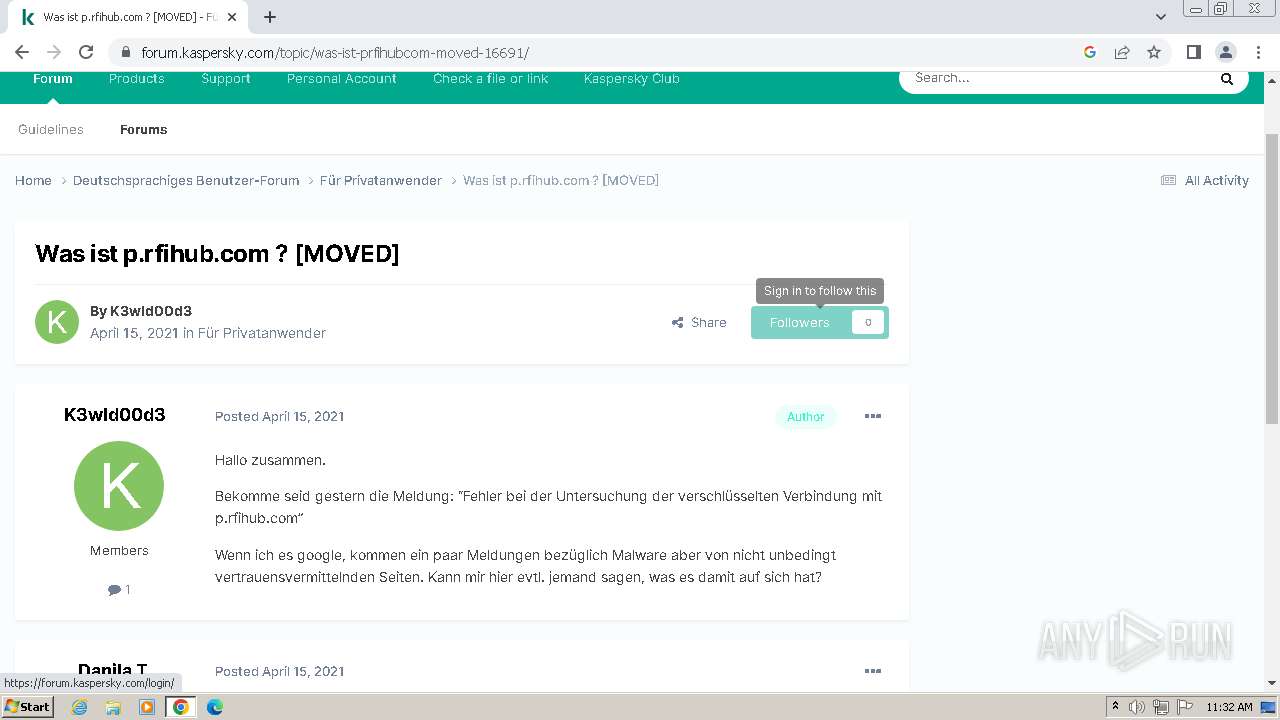1280x720 pixels.
Task: Open media player from taskbar
Action: pos(147,707)
